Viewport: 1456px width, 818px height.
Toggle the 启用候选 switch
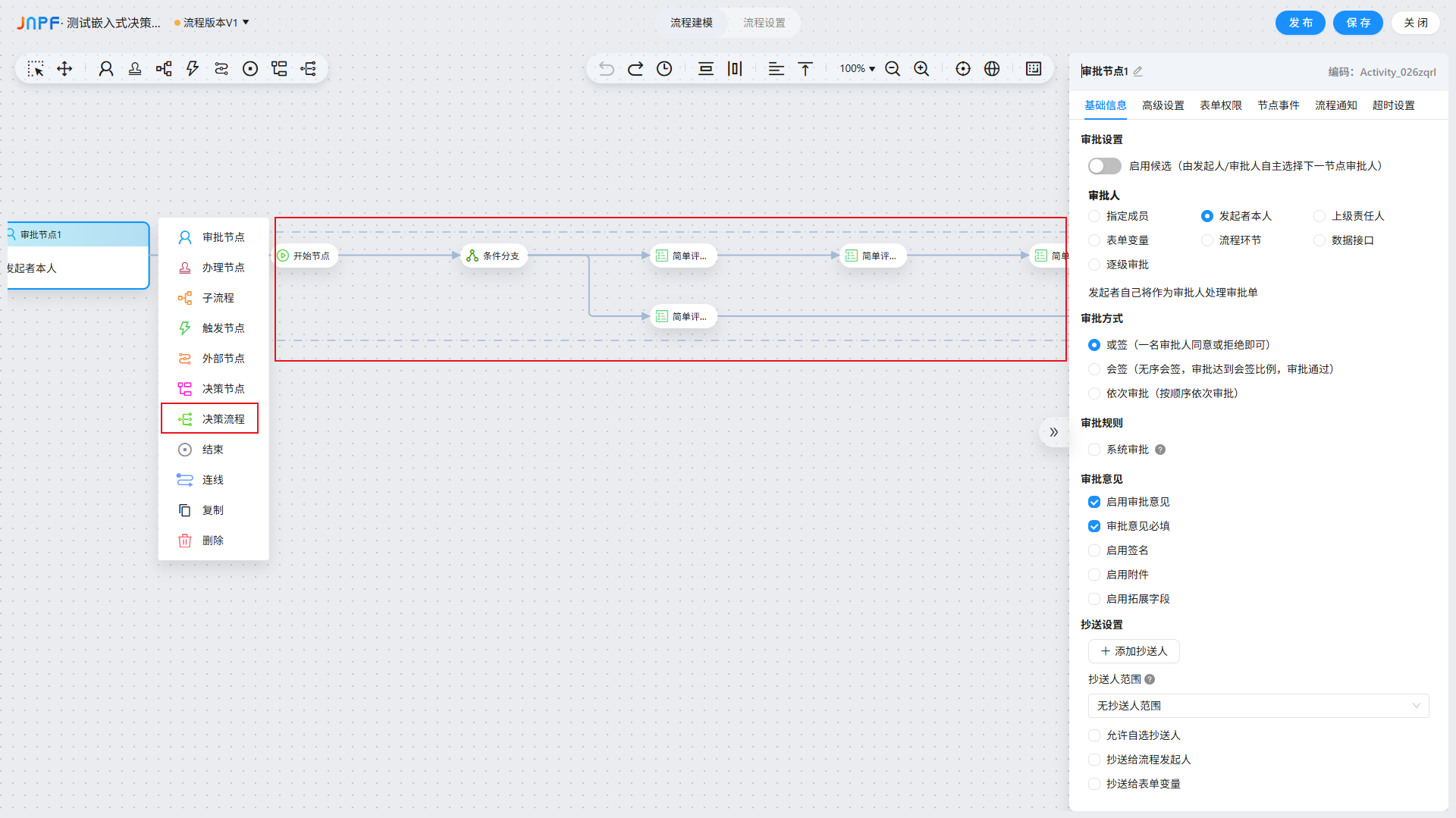[1104, 166]
